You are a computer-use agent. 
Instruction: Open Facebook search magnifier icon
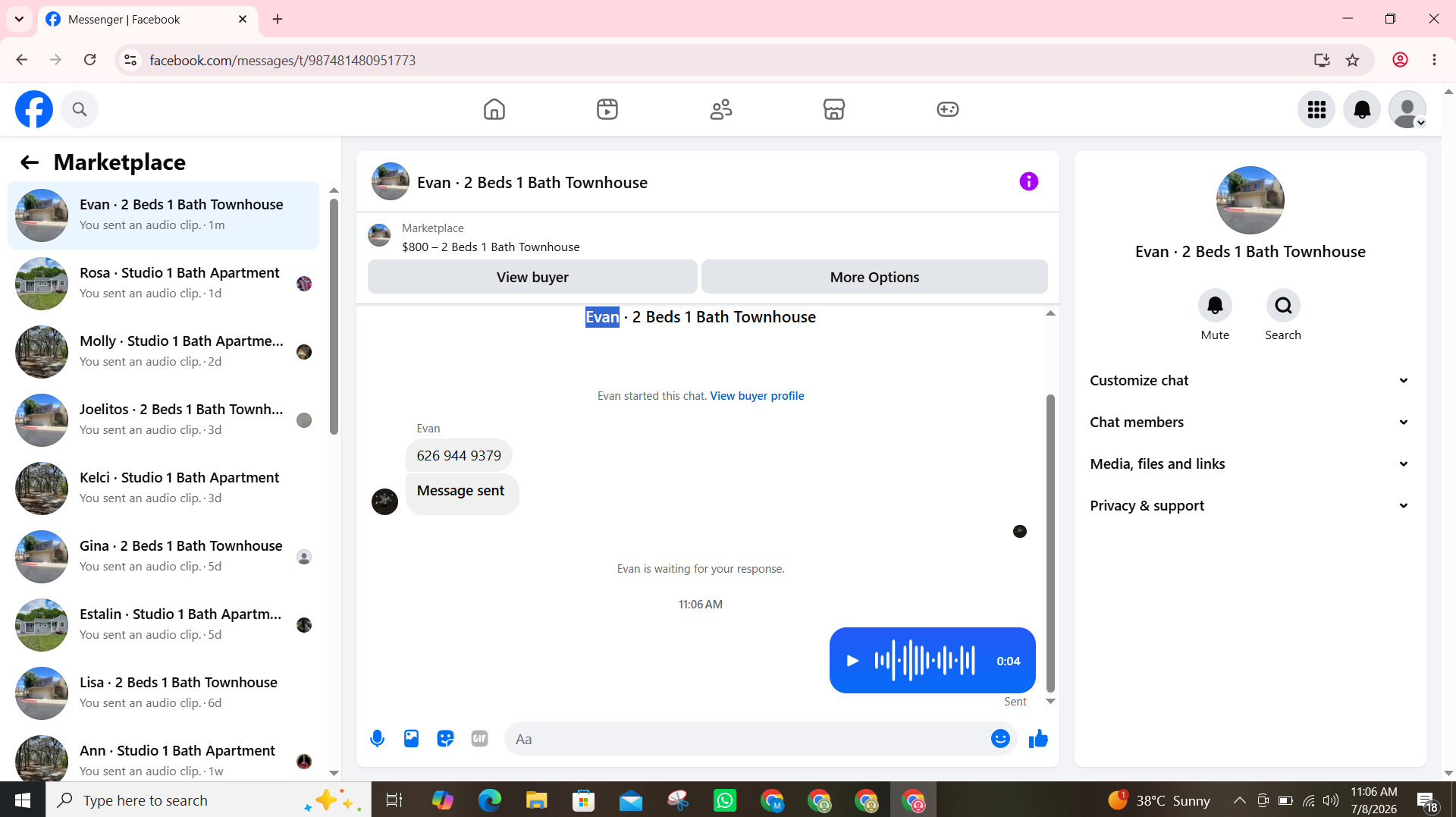click(x=80, y=109)
